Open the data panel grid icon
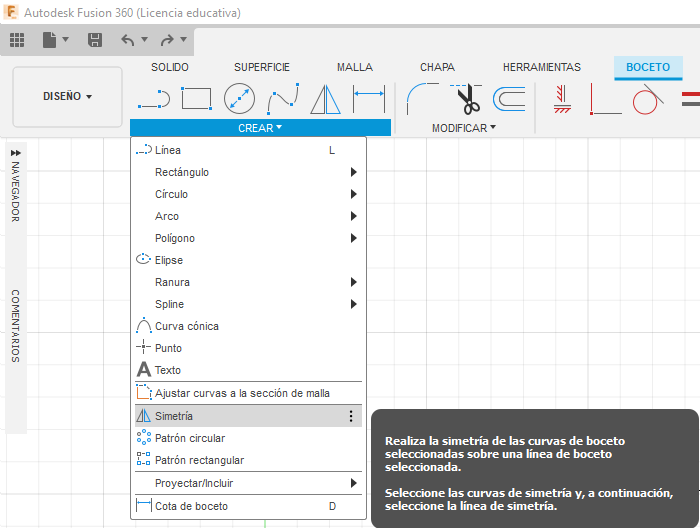Image resolution: width=700 pixels, height=528 pixels. click(17, 40)
